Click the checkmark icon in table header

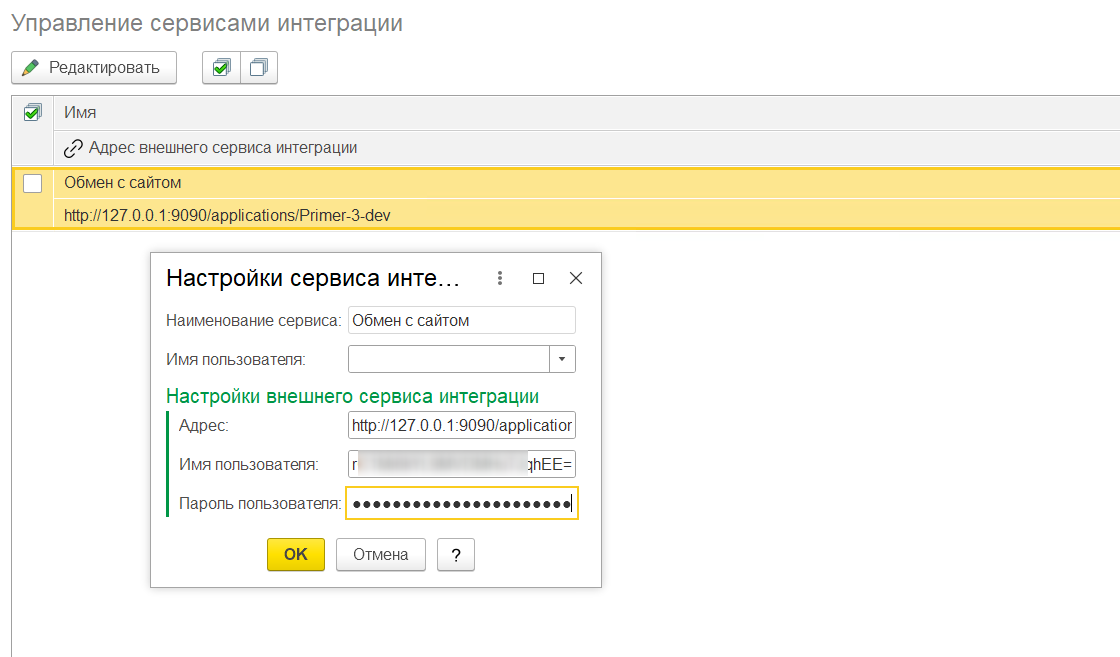tap(32, 113)
